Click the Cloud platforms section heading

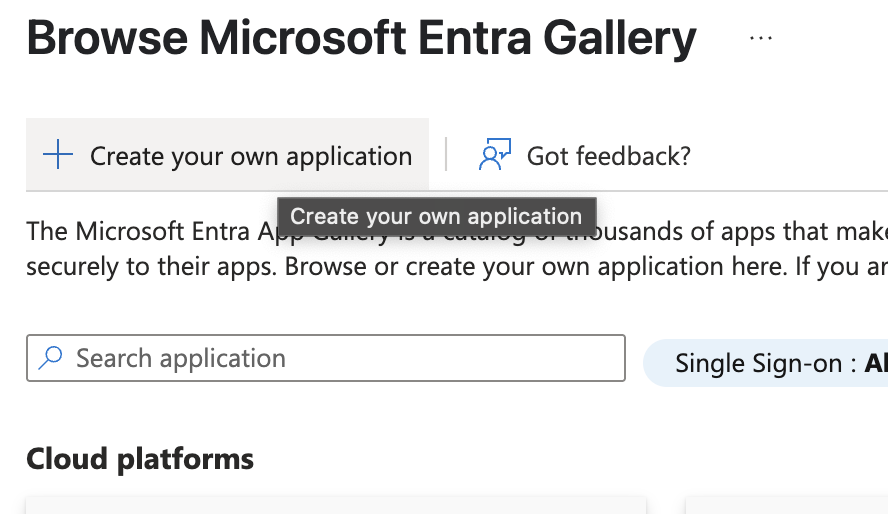click(140, 459)
